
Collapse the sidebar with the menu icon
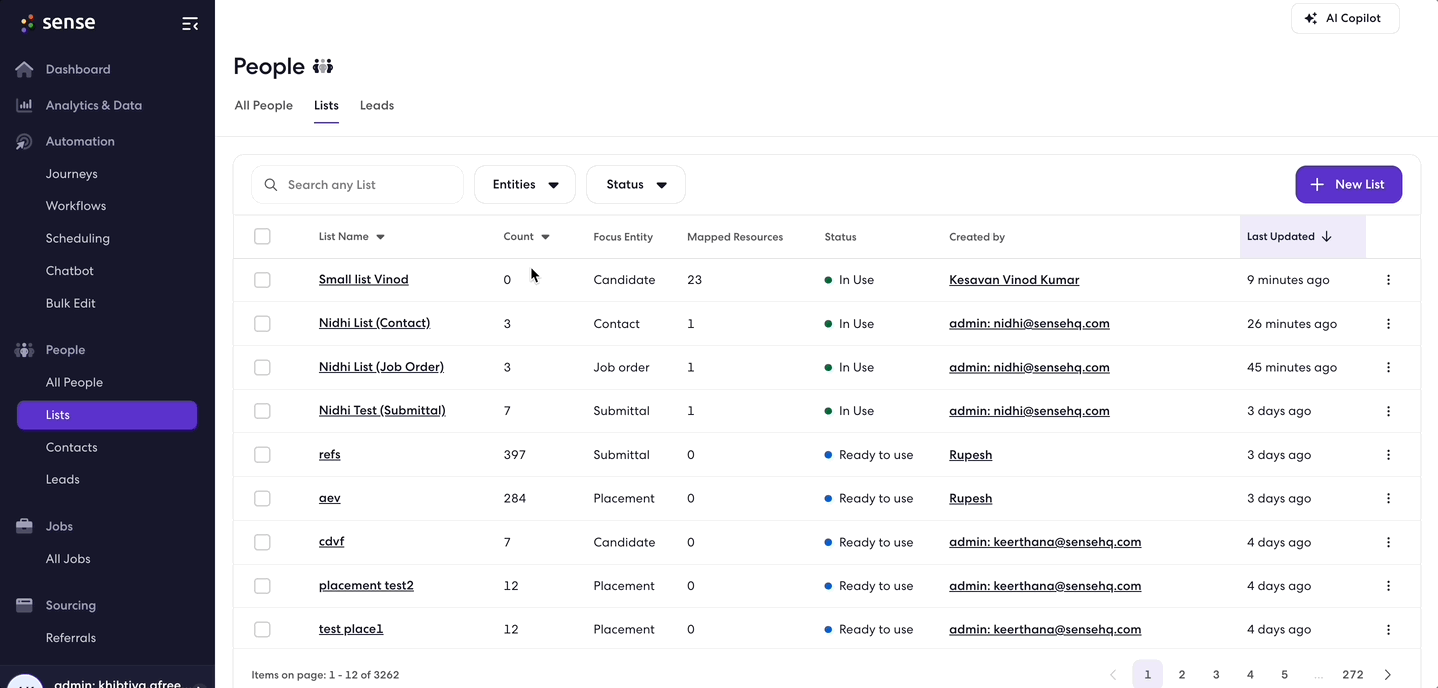click(x=190, y=24)
